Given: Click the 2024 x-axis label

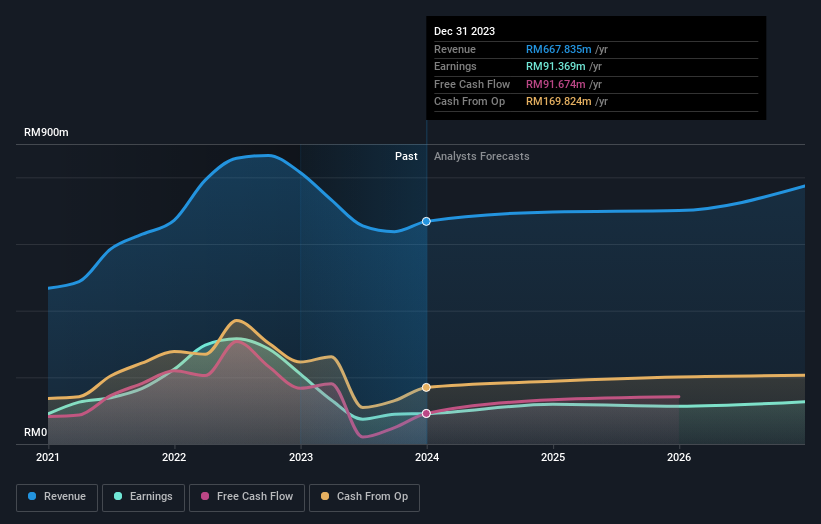Looking at the screenshot, I should (x=427, y=457).
